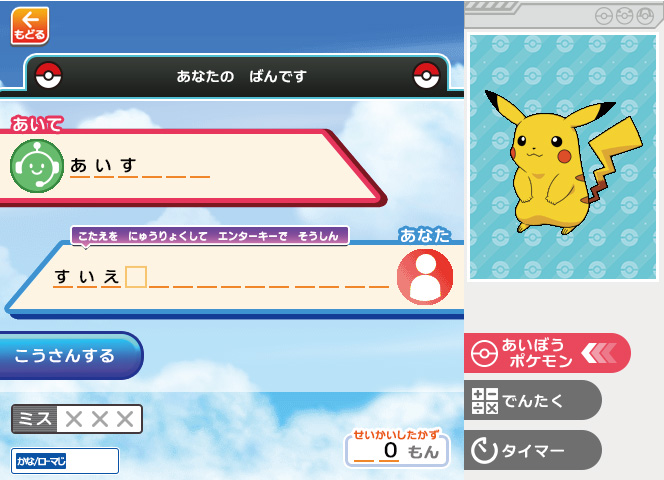Viewport: 664px width, 480px height.
Task: Click the こうさんする surrender button
Action: (x=70, y=355)
